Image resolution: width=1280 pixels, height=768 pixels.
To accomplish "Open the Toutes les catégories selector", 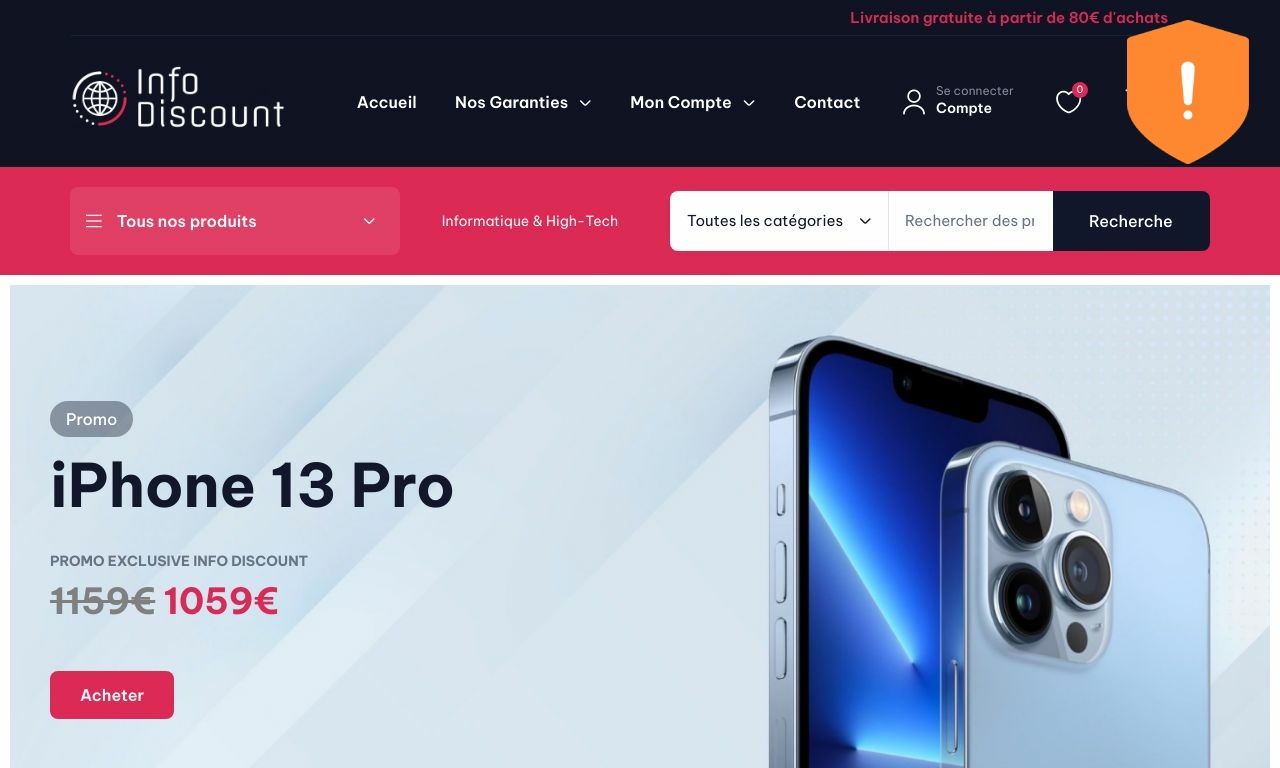I will [x=779, y=221].
